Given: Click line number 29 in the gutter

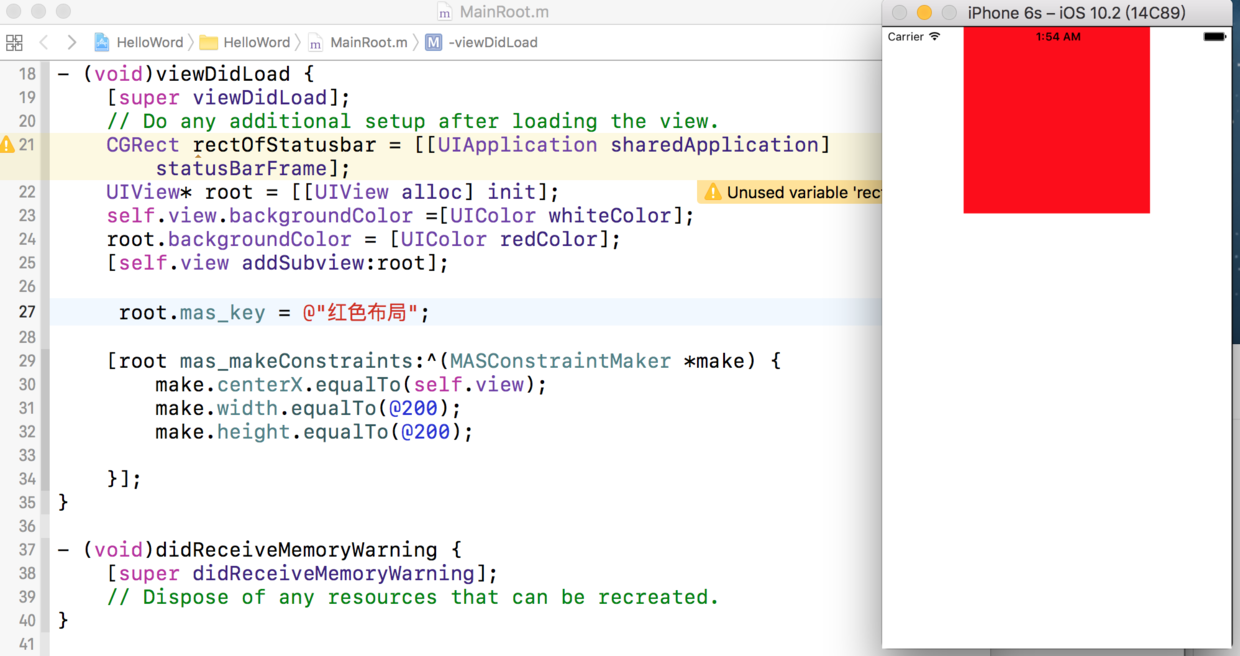Looking at the screenshot, I should (26, 360).
